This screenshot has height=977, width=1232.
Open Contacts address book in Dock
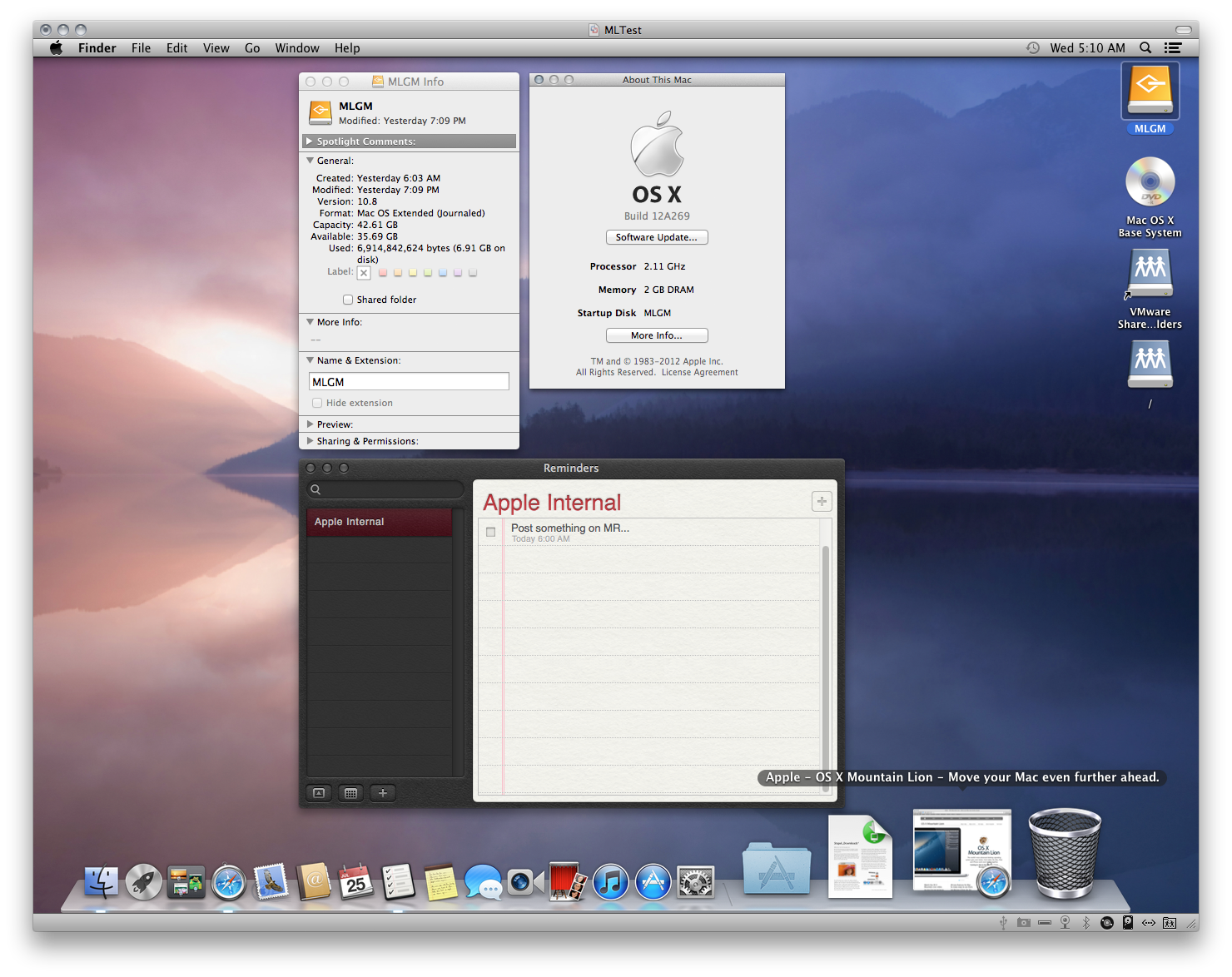[x=314, y=882]
